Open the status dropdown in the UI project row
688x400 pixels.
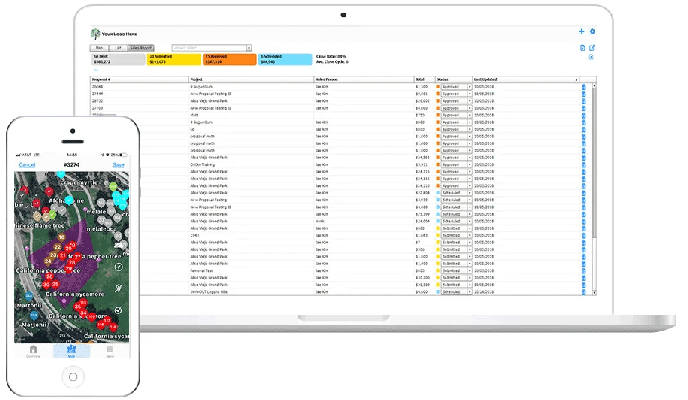coord(456,129)
